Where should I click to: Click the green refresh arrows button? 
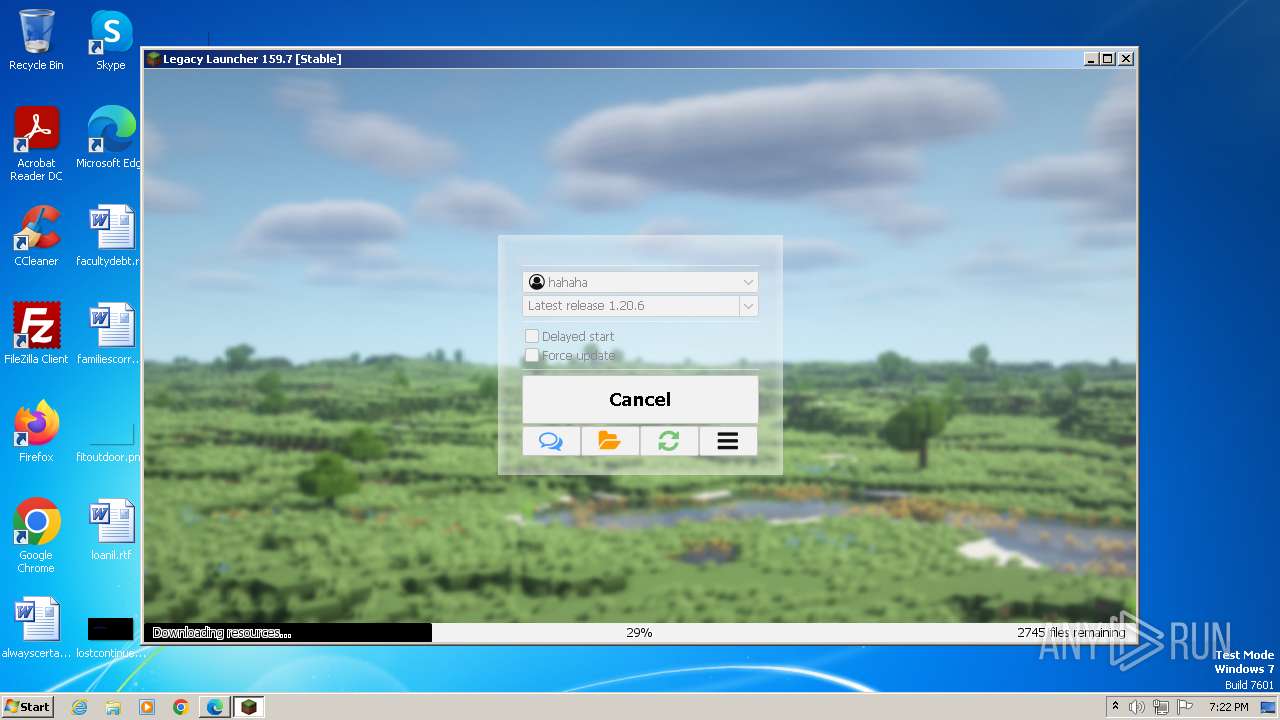[669, 441]
